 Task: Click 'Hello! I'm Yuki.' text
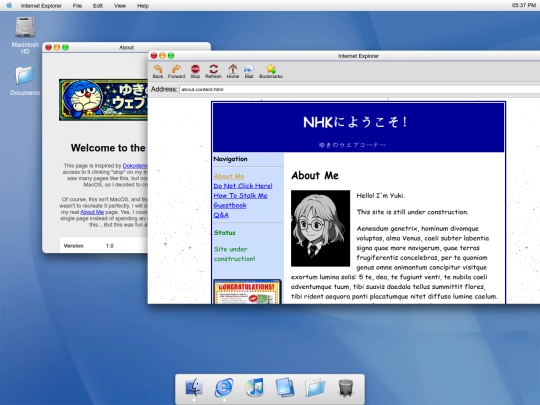pyautogui.click(x=381, y=196)
